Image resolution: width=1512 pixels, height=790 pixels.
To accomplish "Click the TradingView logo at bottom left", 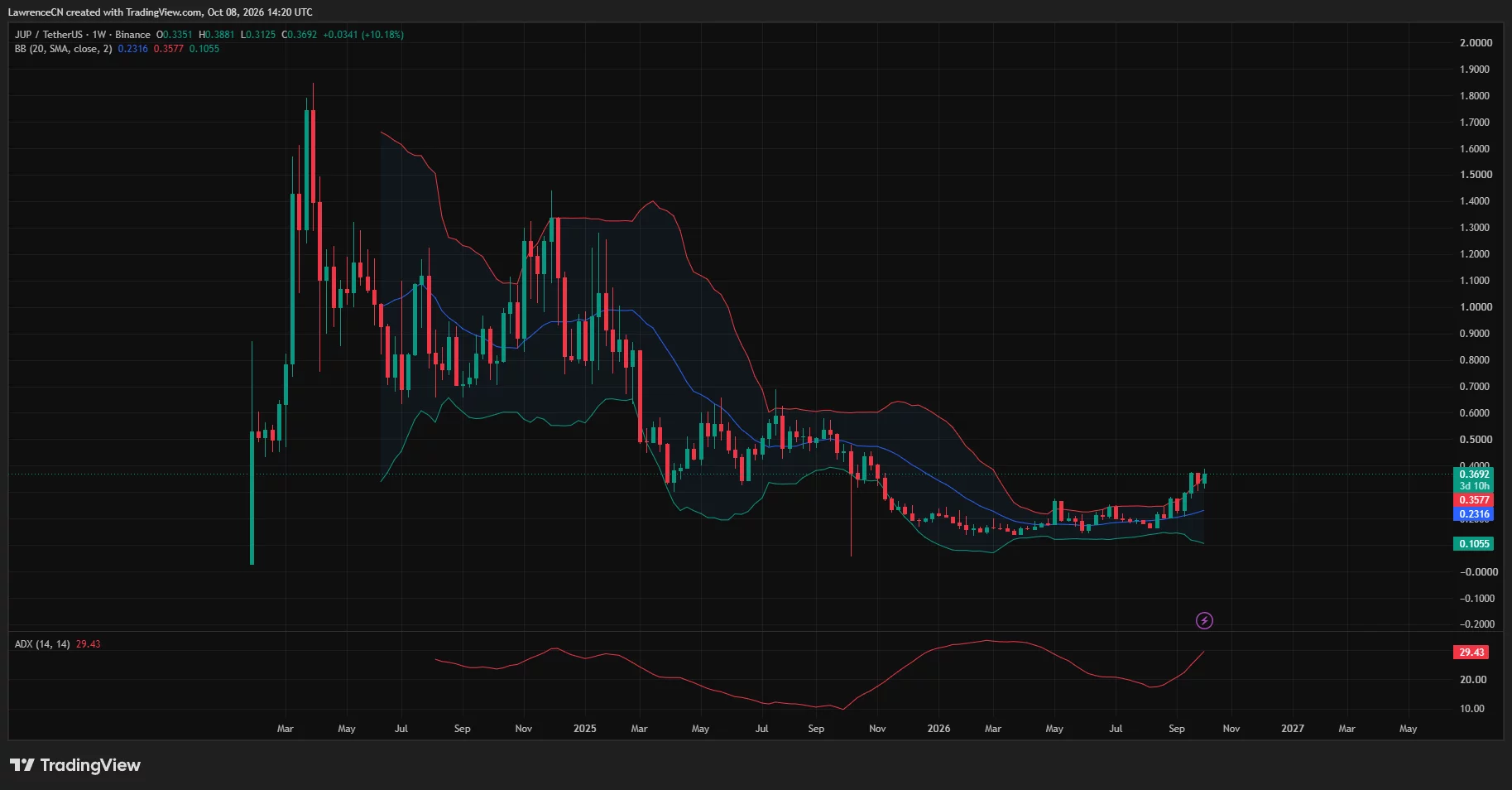I will 75,765.
